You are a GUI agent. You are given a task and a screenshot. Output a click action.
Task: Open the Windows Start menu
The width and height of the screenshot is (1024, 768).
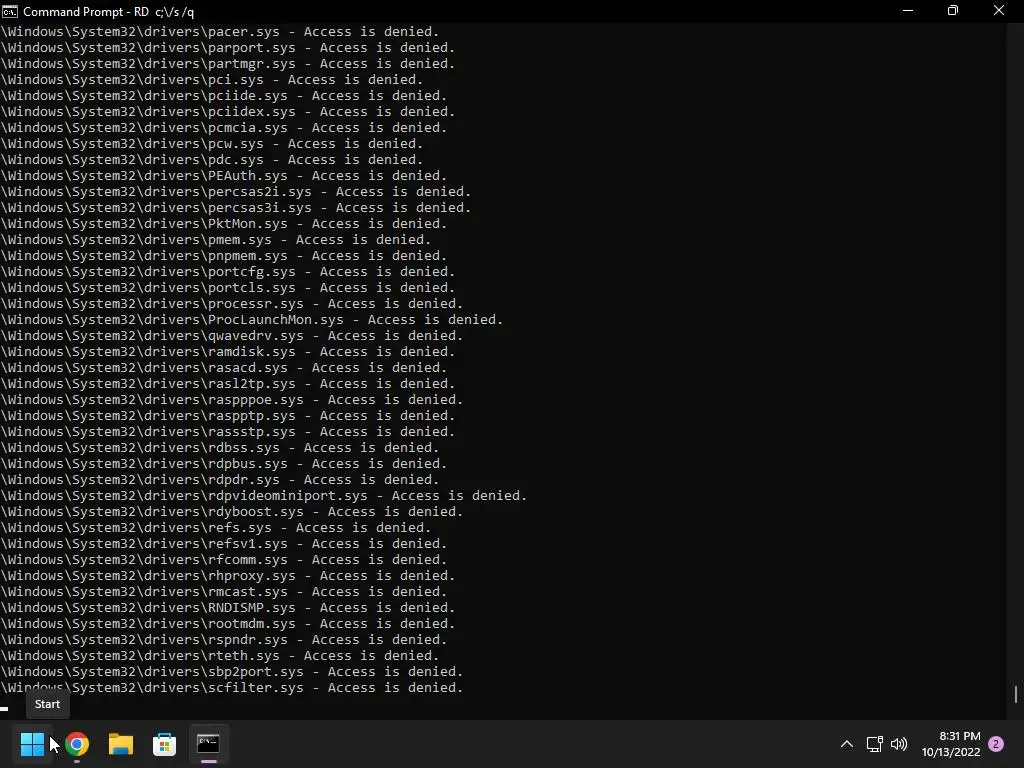coord(32,743)
